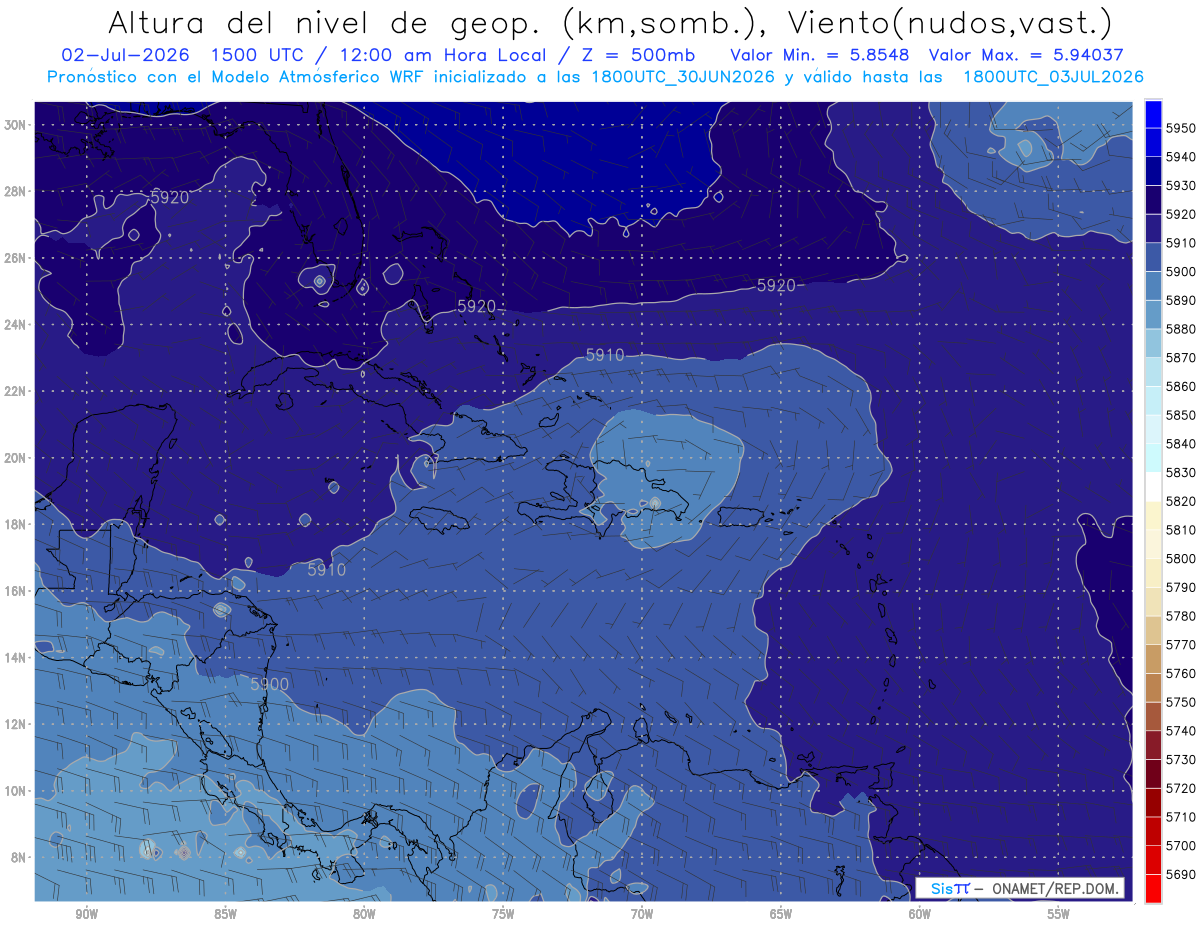Click the '5770' legend value

1180,645
